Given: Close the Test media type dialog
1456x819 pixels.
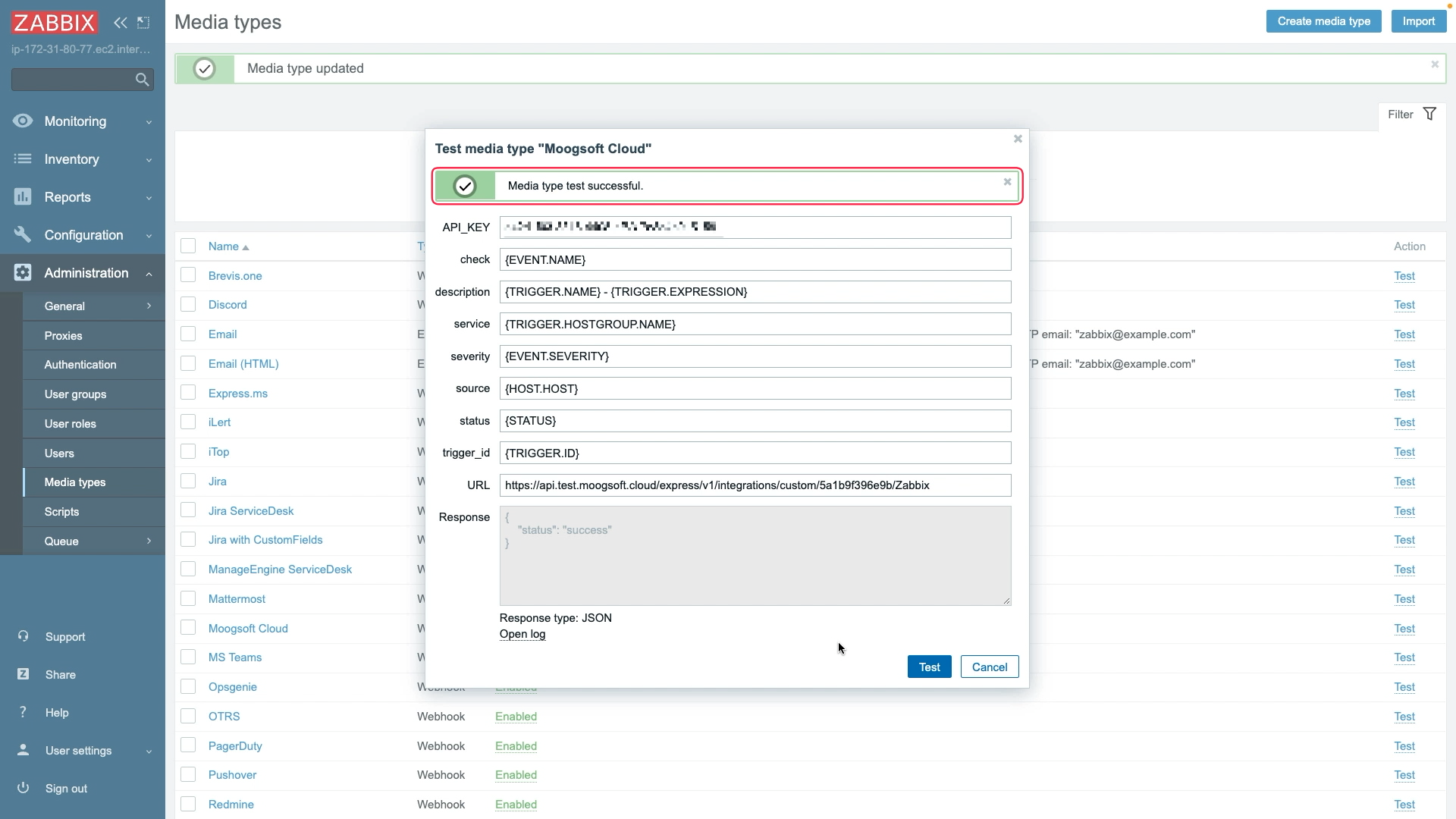Looking at the screenshot, I should pos(1018,139).
